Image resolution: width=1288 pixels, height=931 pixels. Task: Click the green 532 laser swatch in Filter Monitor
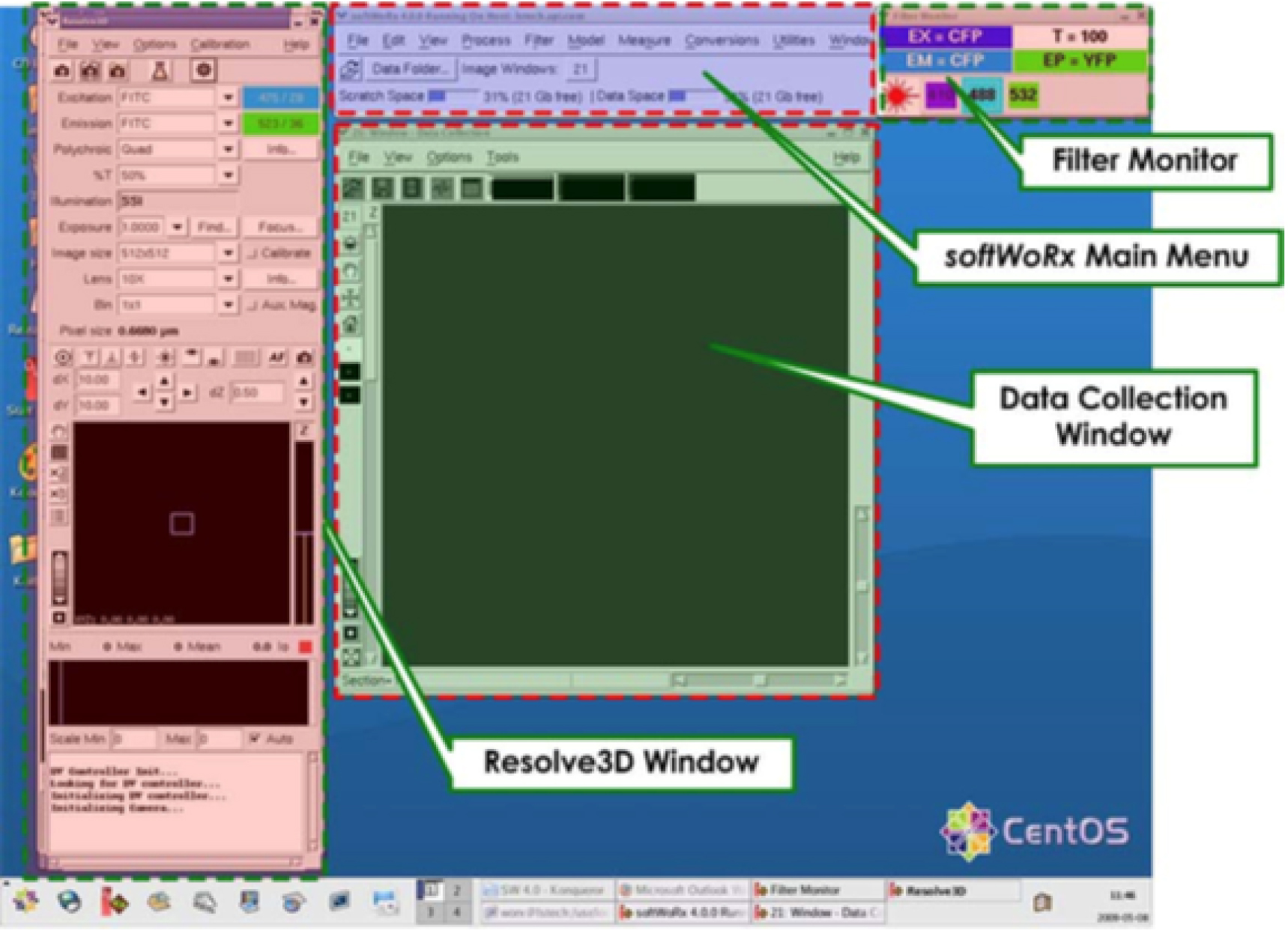coord(1023,95)
